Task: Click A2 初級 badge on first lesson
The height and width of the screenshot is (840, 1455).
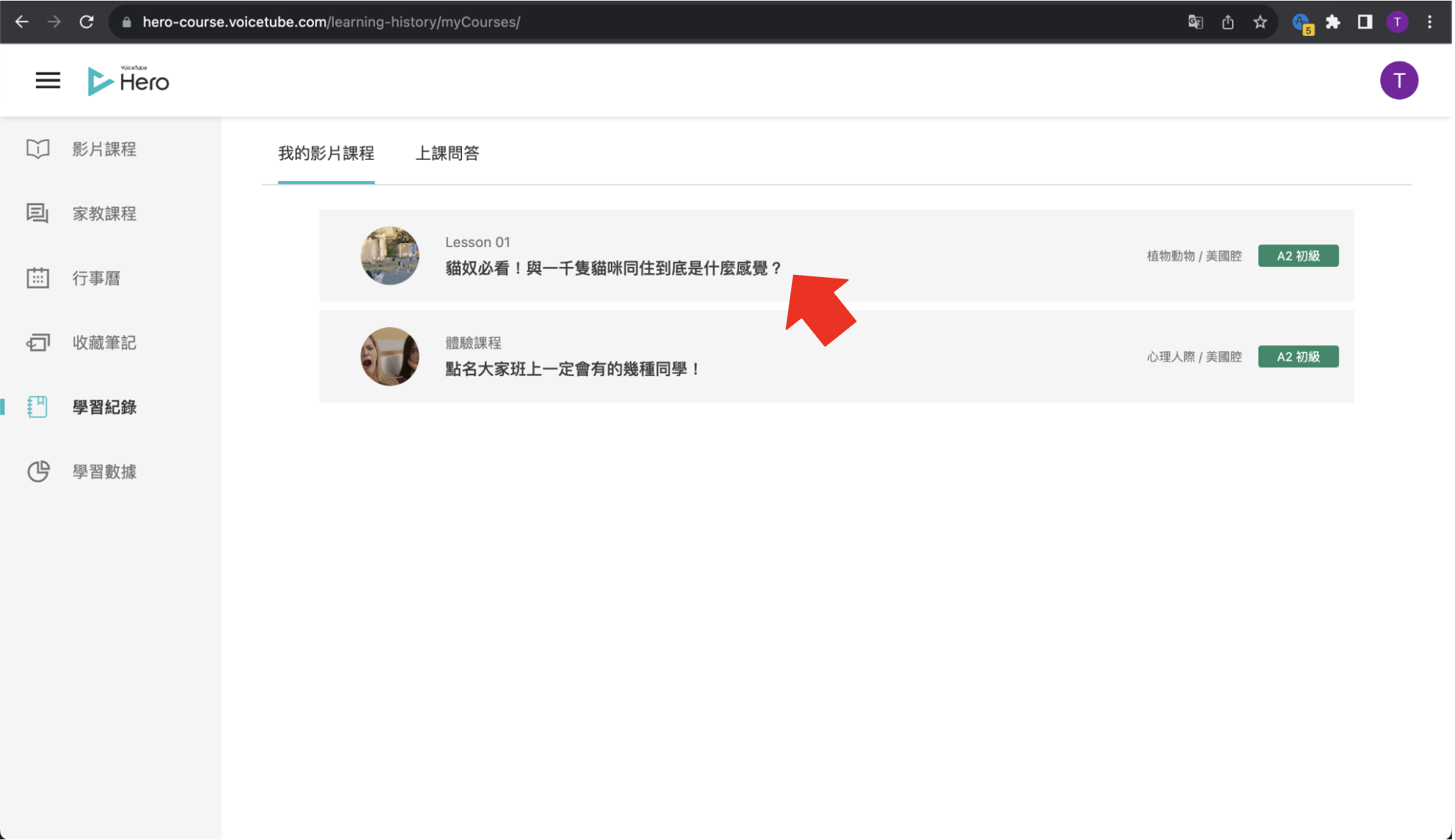Action: click(x=1297, y=256)
